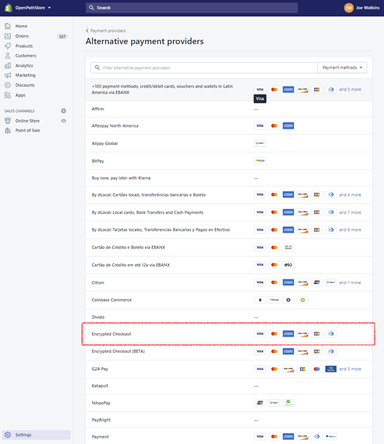The image size is (384, 444).
Task: Select Encrypted Checkout (BETA) provider
Action: click(229, 351)
